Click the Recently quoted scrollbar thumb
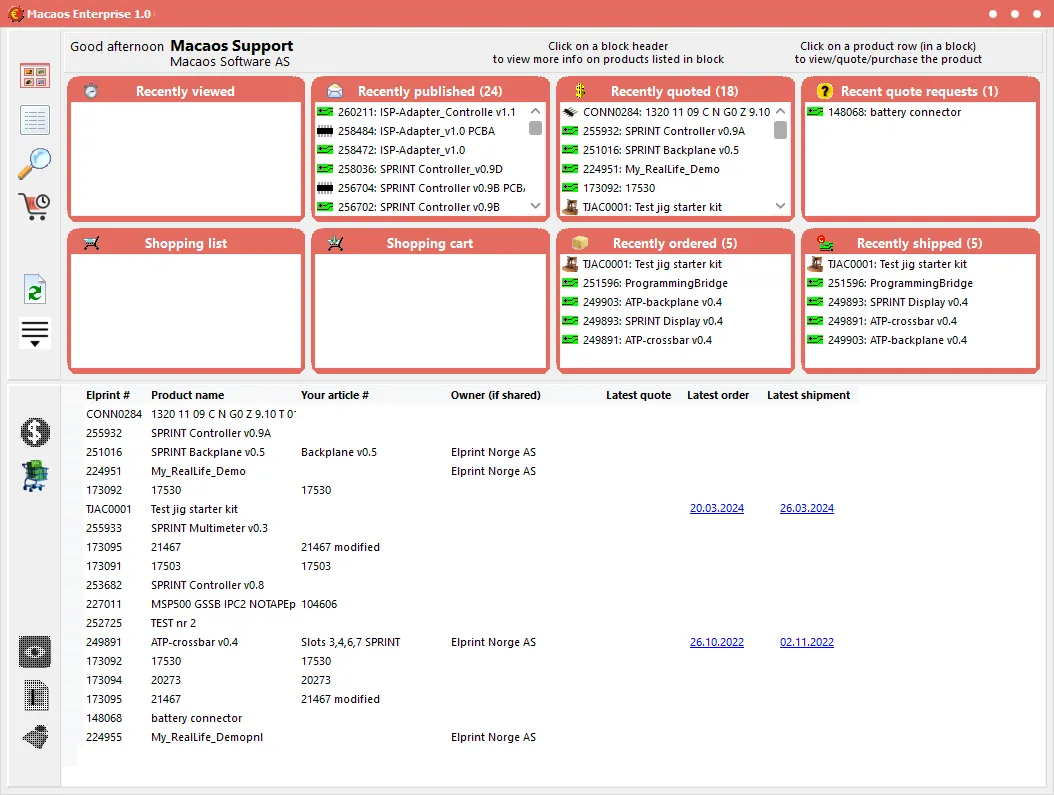 (780, 130)
